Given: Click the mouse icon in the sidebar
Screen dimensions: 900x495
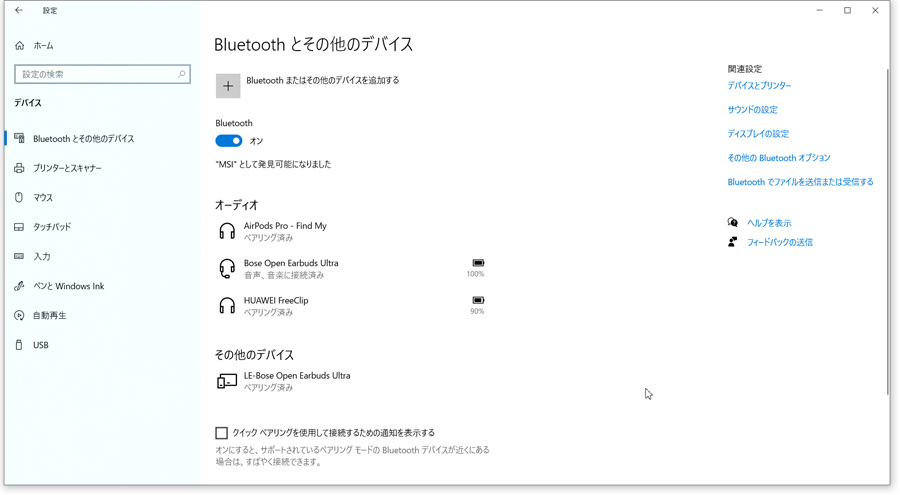Looking at the screenshot, I should click(19, 198).
